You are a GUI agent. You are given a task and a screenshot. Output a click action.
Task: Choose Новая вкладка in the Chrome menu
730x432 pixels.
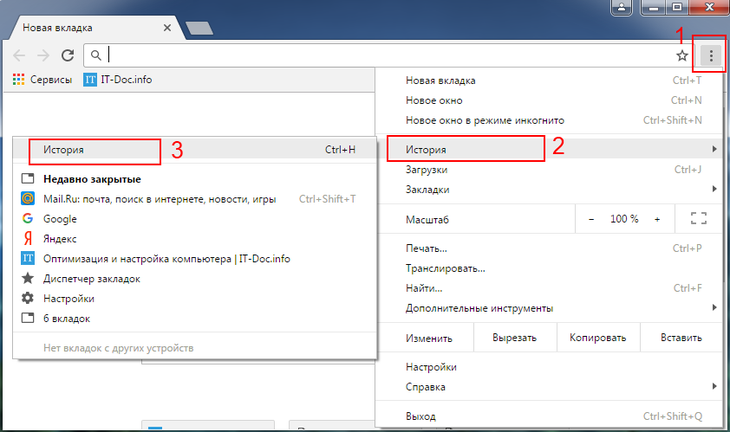[x=549, y=81]
